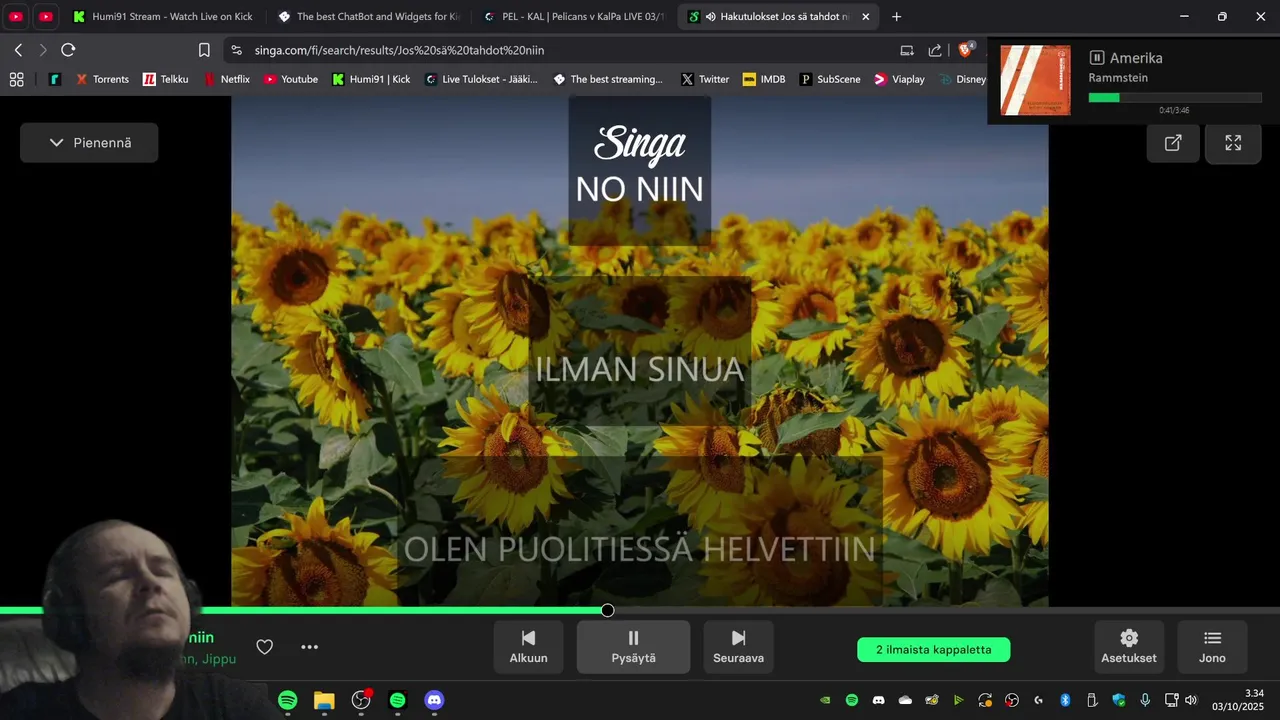The image size is (1280, 720).
Task: Open karaoke player in external window
Action: point(1173,143)
